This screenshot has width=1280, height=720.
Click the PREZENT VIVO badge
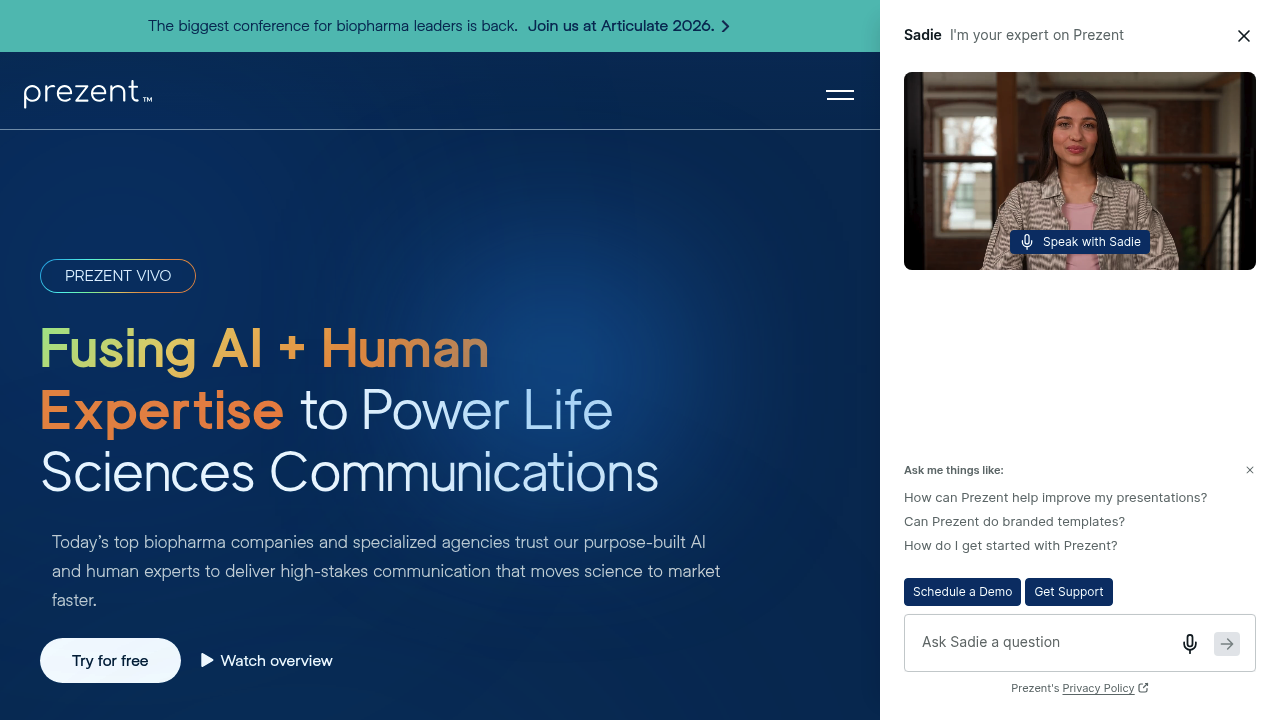pyautogui.click(x=118, y=276)
